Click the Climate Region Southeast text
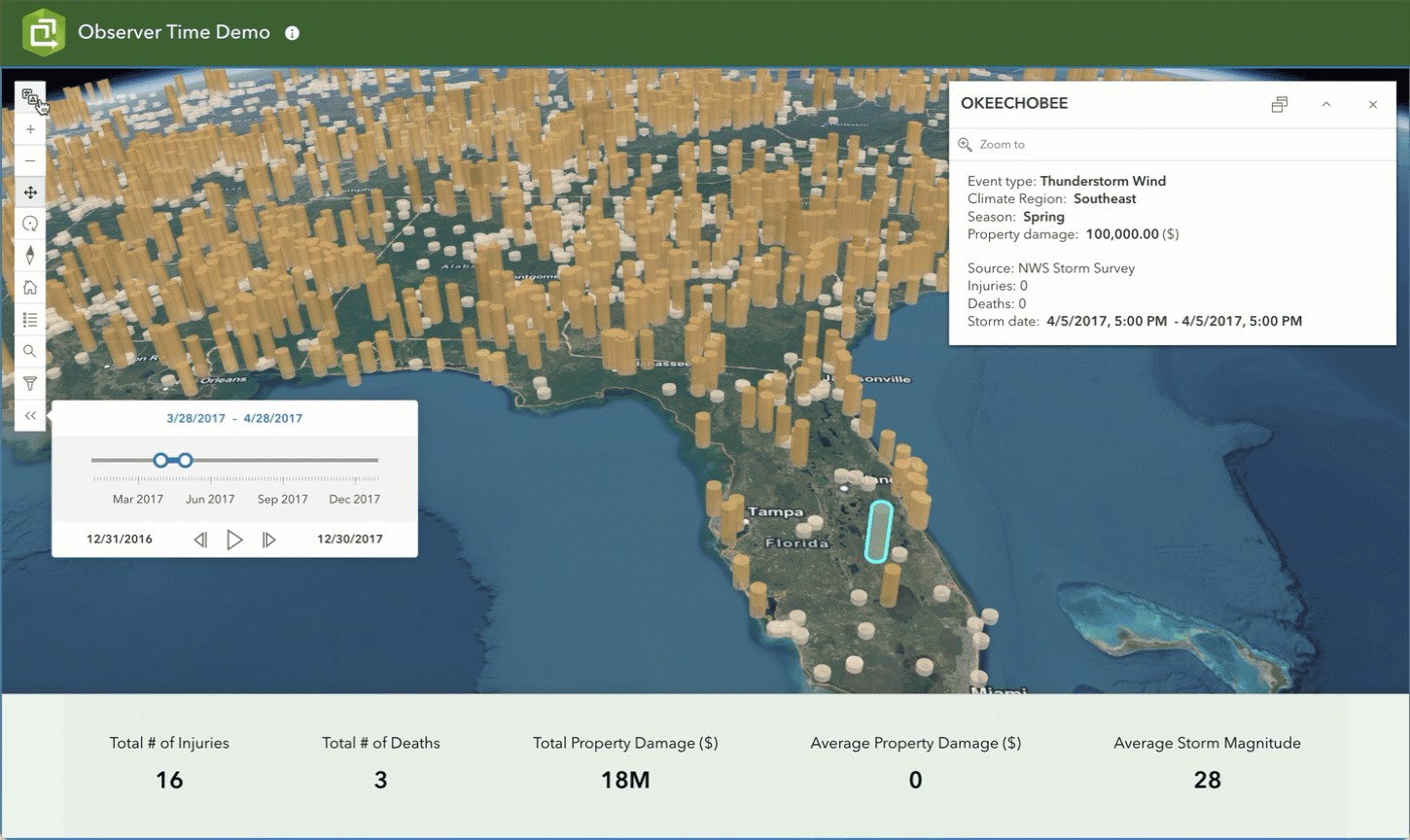Screen dimensions: 1410x840 (1052, 198)
